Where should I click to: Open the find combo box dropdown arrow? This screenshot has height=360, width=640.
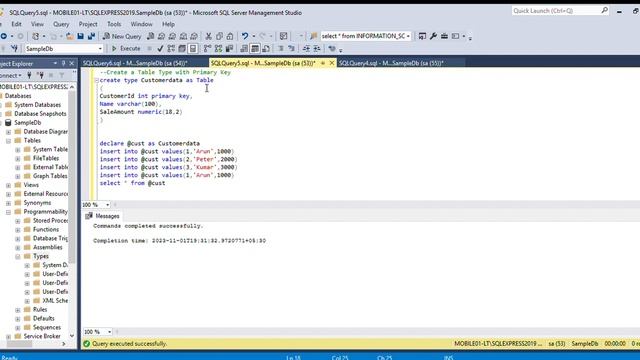pos(408,36)
